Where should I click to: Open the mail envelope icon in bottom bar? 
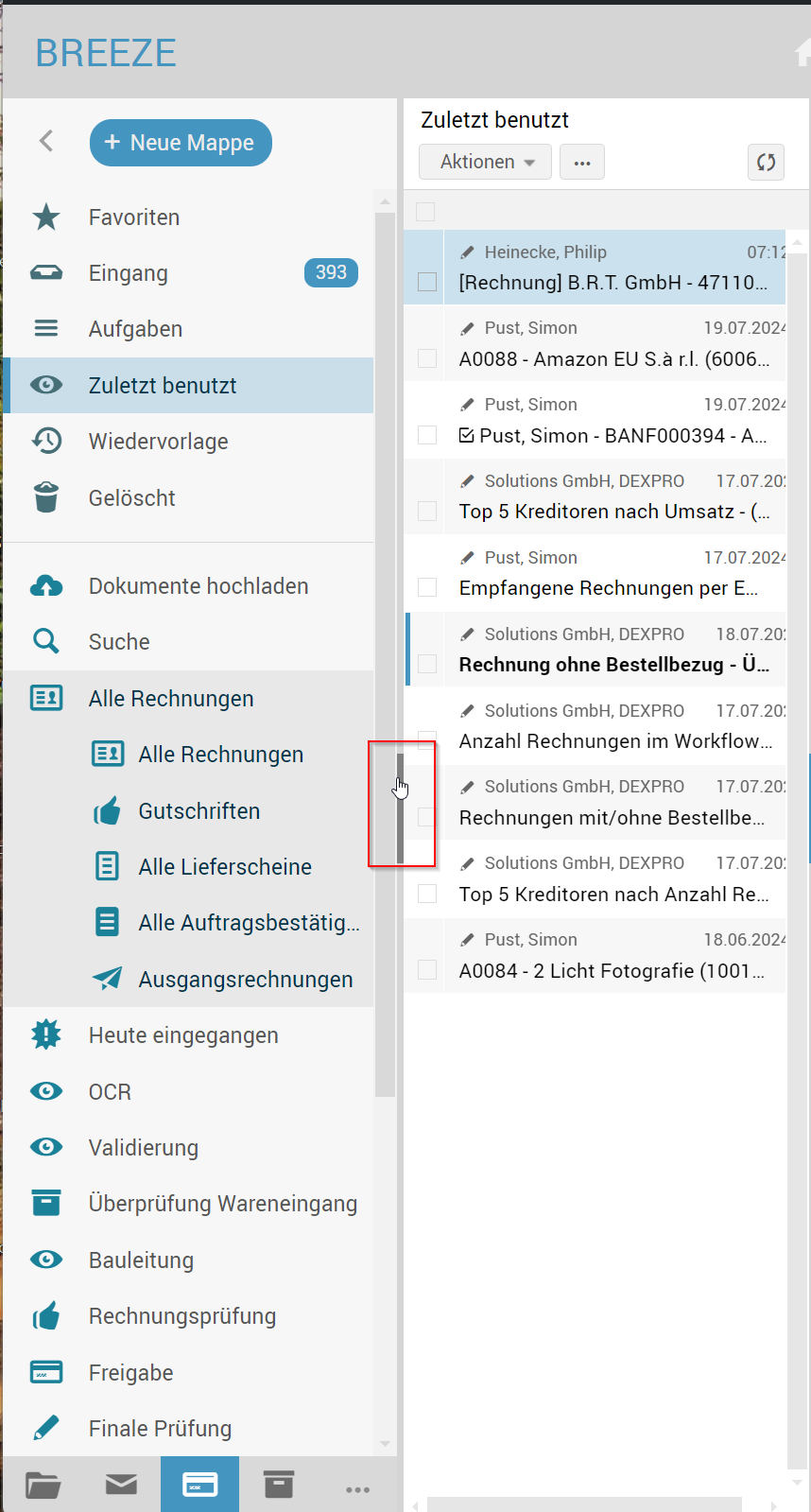coord(121,1485)
